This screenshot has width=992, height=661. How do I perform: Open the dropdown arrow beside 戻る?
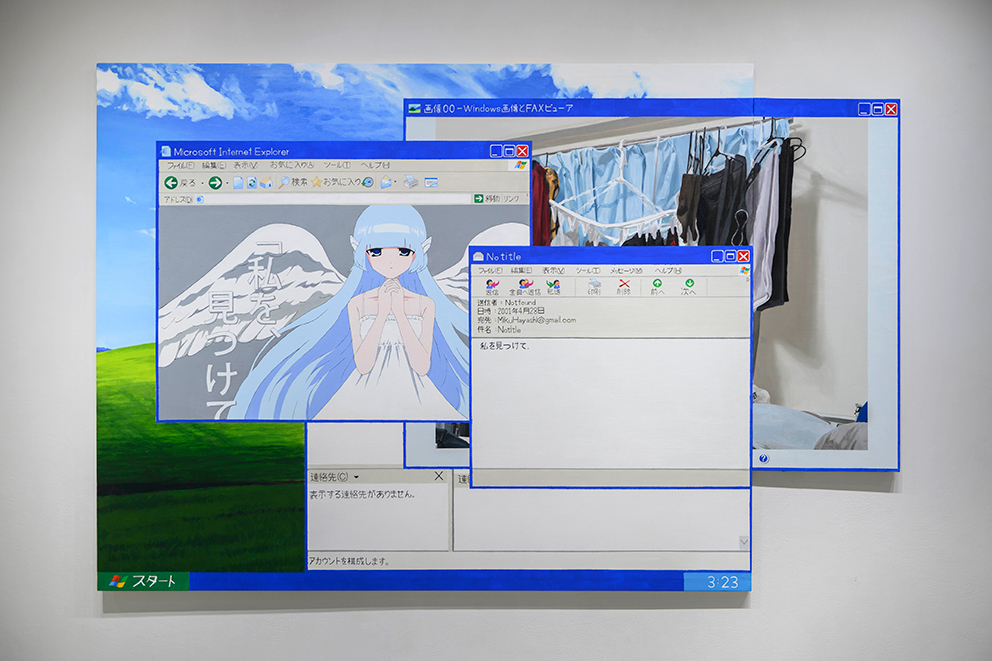click(202, 183)
